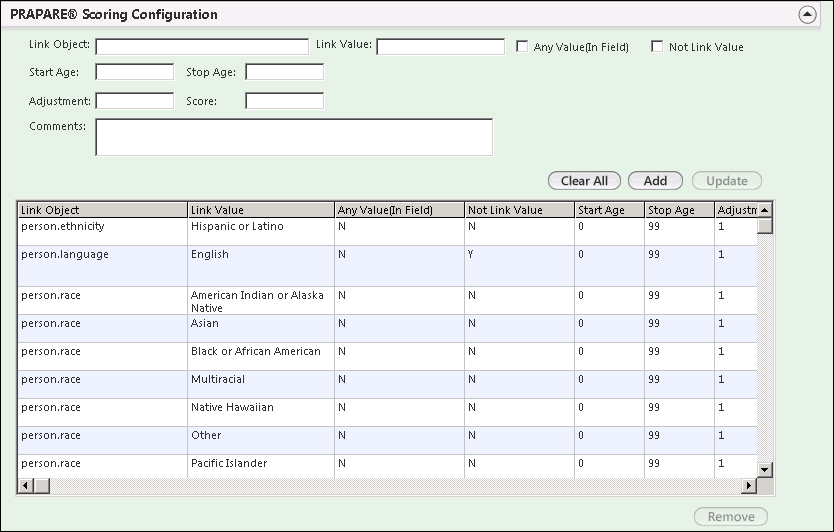Click the Link Object input field

coord(202,46)
